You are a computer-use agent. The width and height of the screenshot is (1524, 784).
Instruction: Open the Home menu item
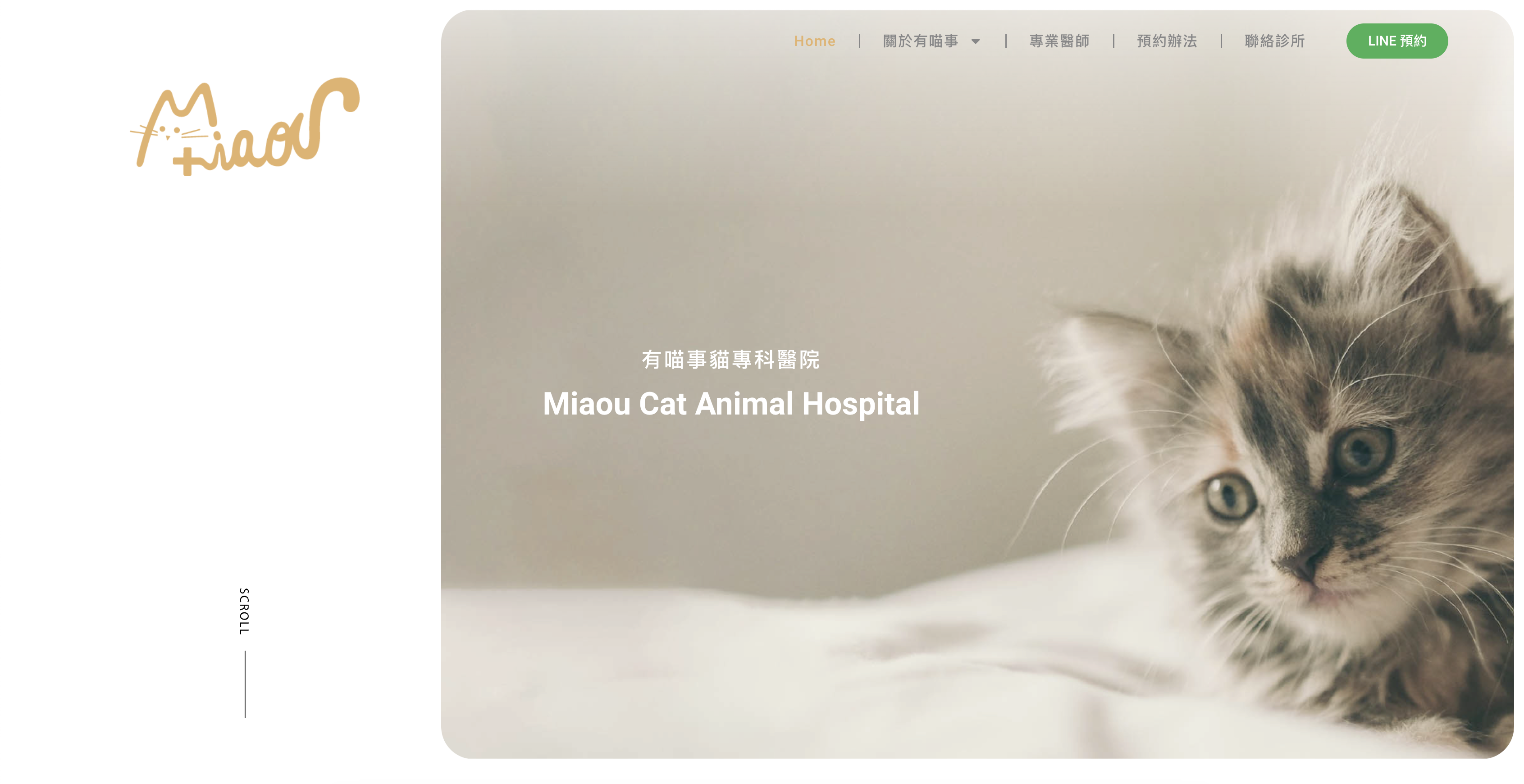(x=814, y=41)
